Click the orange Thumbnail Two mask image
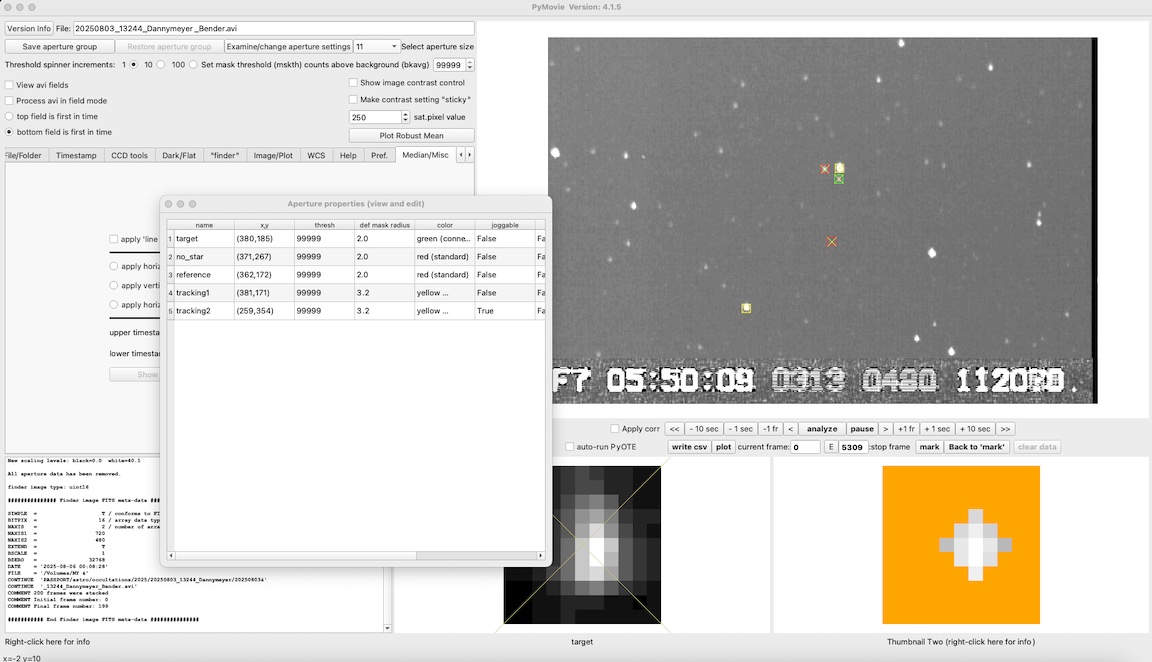The image size is (1152, 662). [960, 544]
